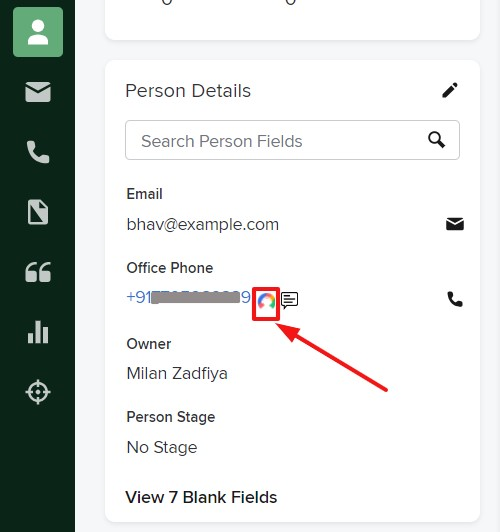Open the crosshair target sidebar icon

38,392
